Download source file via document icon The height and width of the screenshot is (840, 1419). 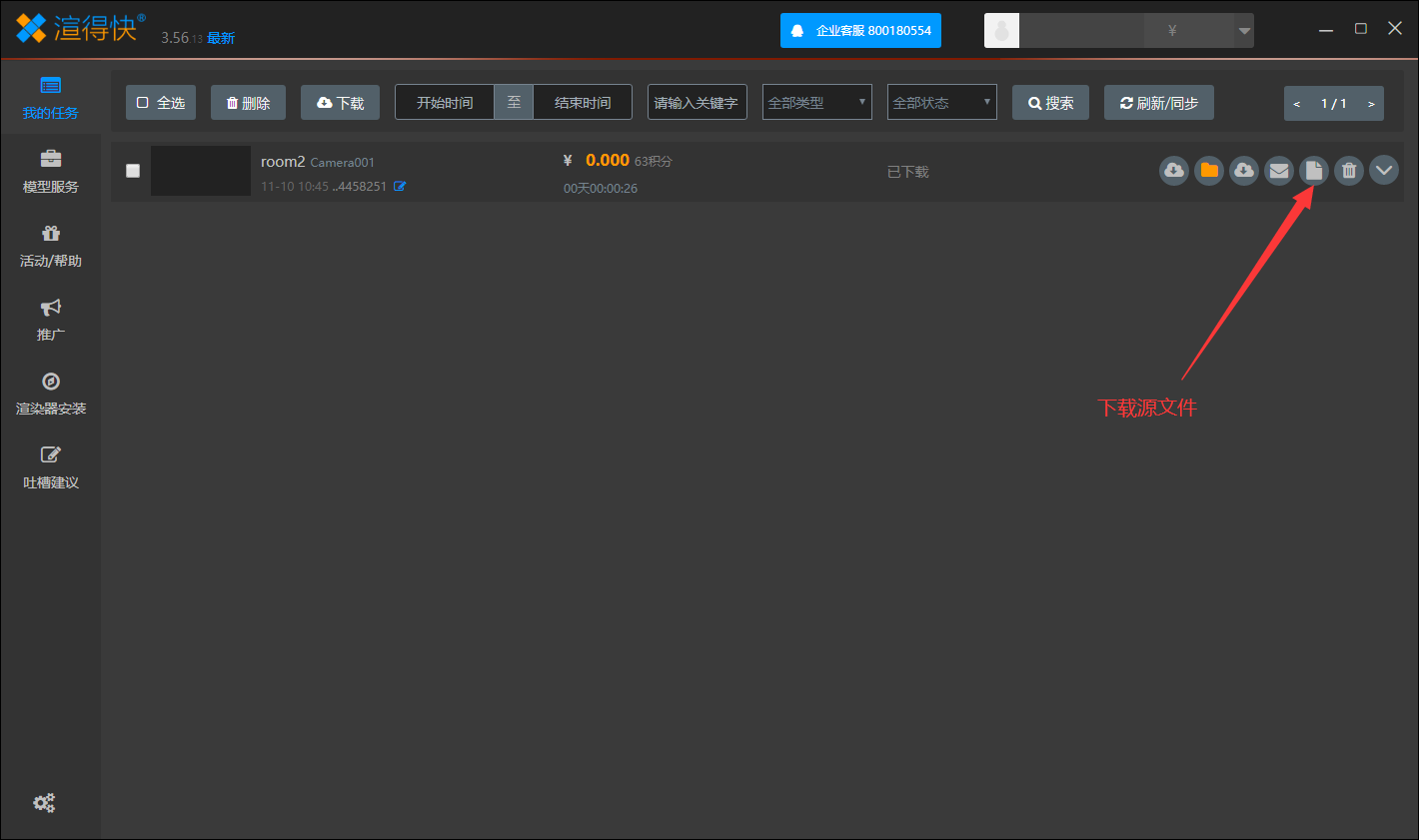click(1314, 171)
